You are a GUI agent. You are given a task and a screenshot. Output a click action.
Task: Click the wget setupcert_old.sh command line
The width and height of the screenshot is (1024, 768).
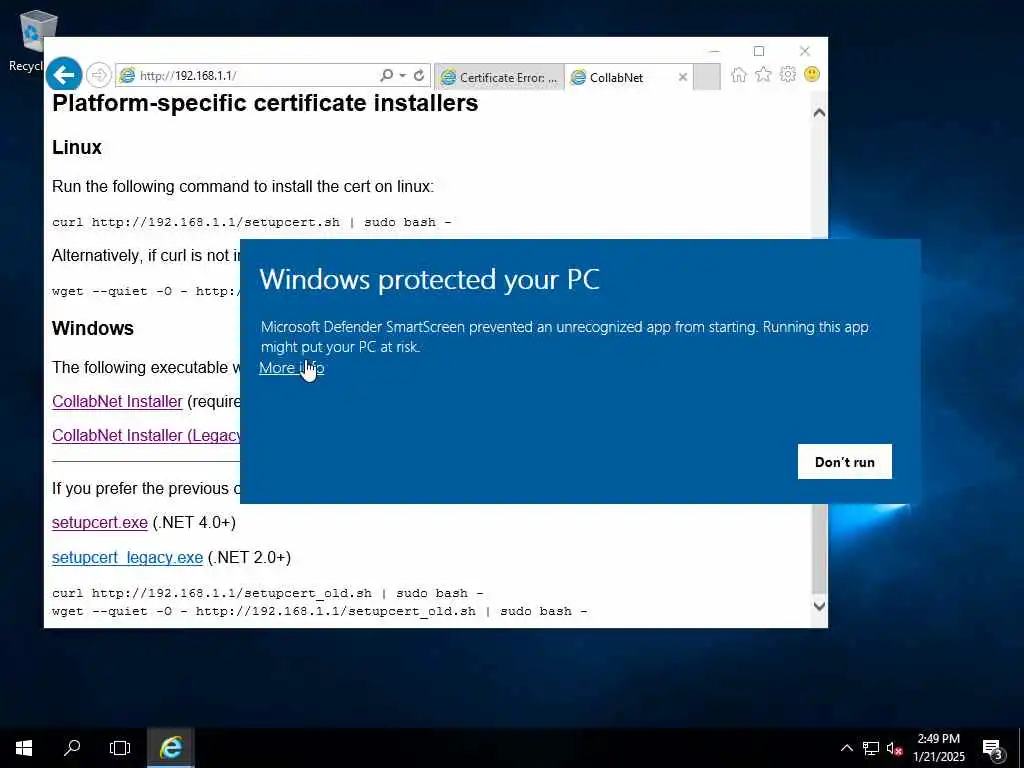click(319, 611)
